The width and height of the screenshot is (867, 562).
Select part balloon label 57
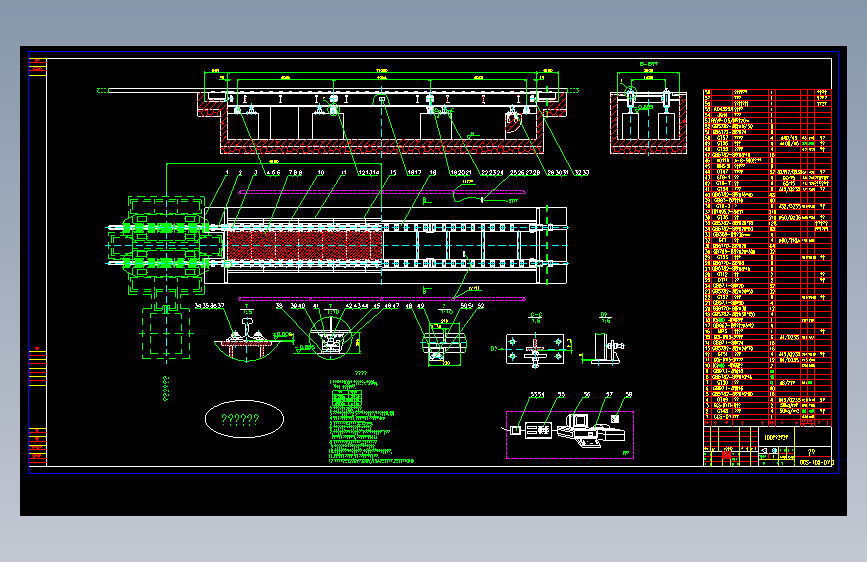coord(609,395)
